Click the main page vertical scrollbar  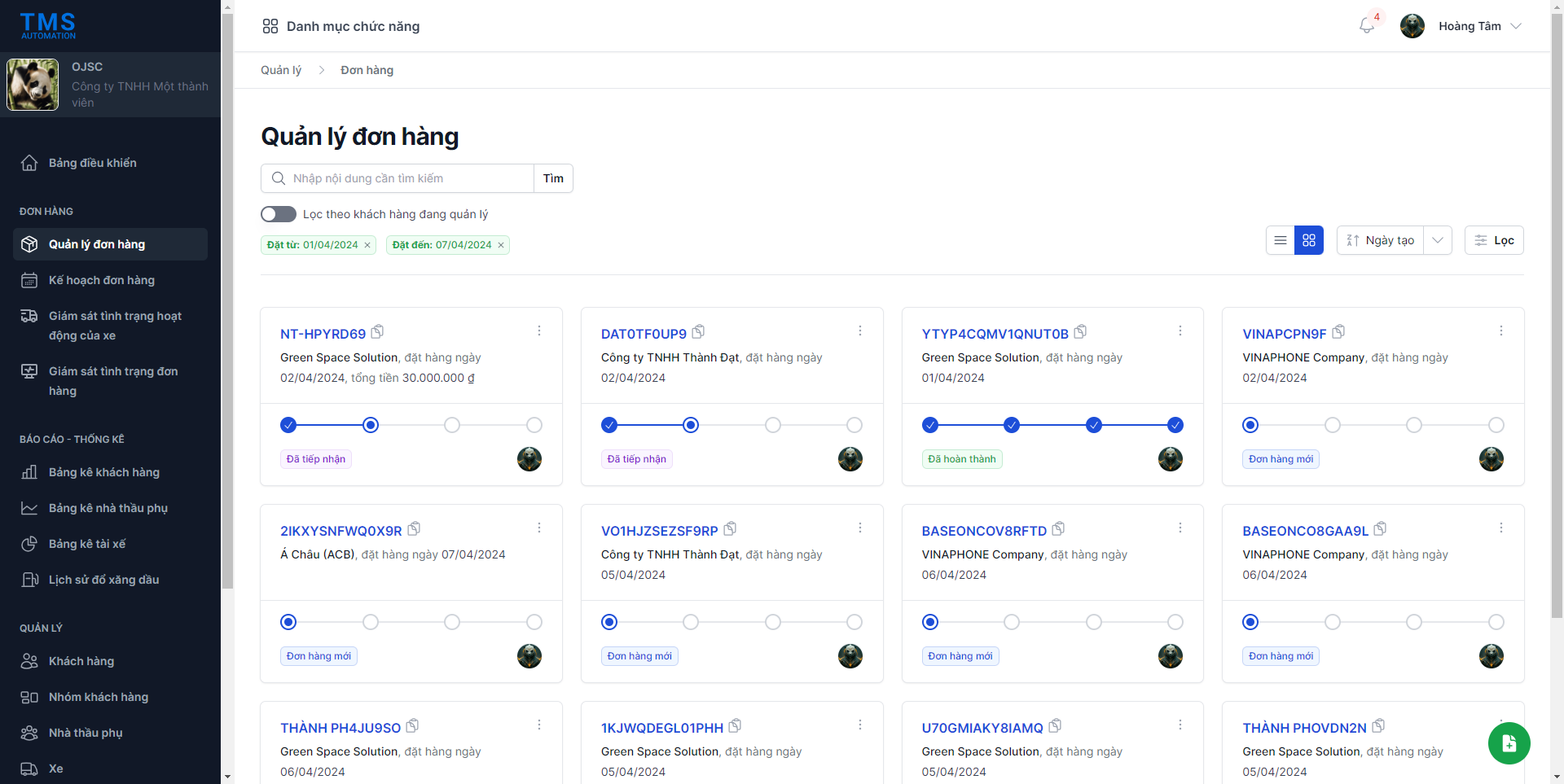pos(1557,318)
